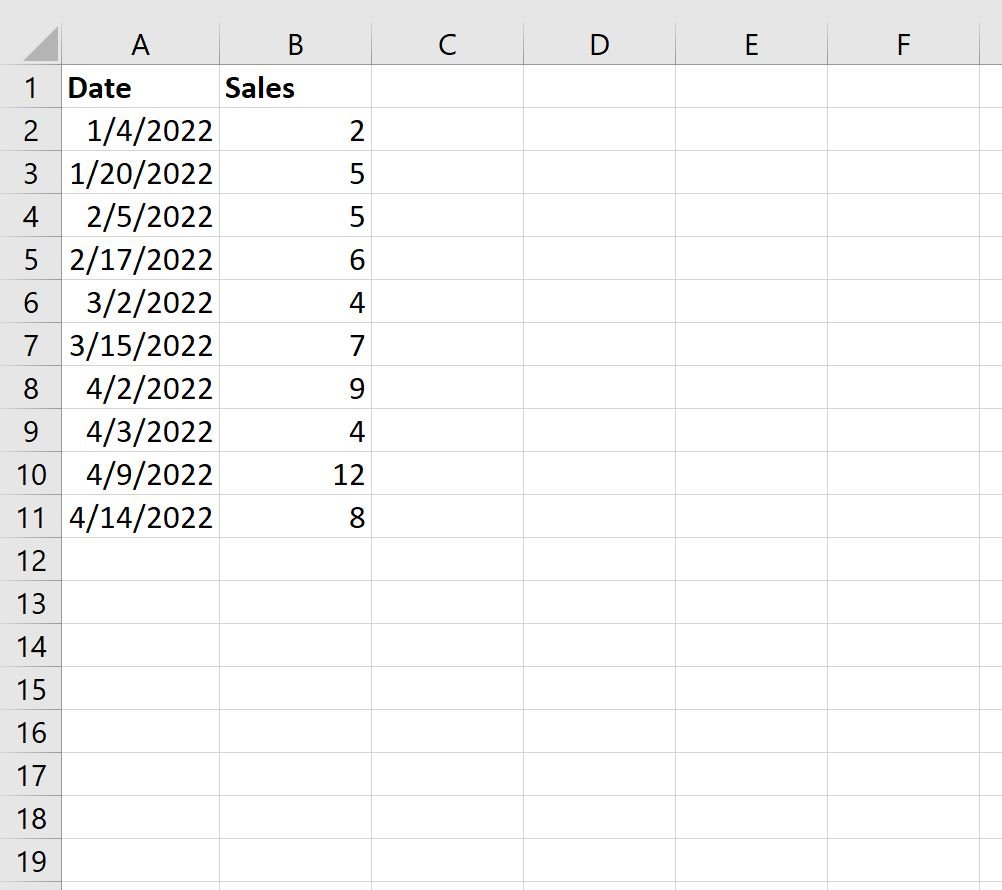The image size is (1002, 890).
Task: Select column F header
Action: [x=904, y=45]
